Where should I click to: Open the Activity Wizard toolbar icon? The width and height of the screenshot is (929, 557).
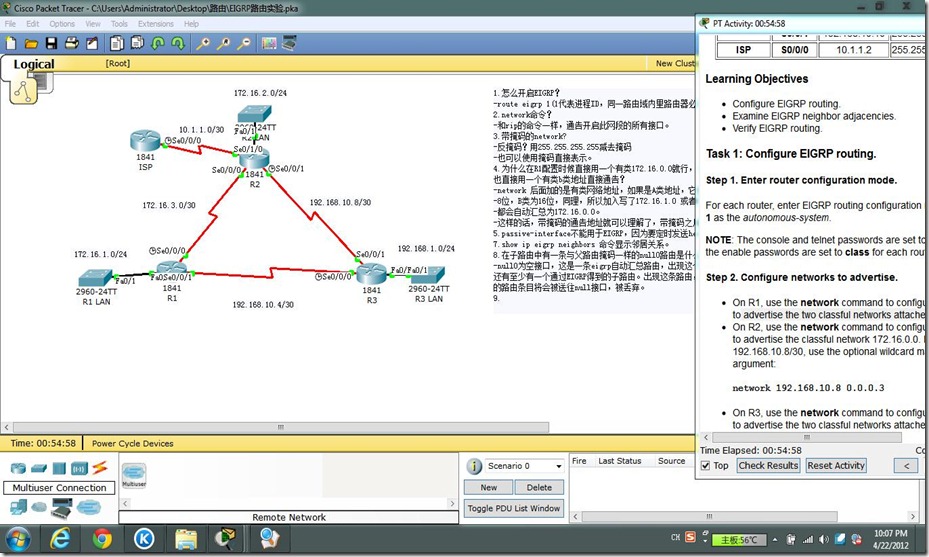[x=92, y=43]
